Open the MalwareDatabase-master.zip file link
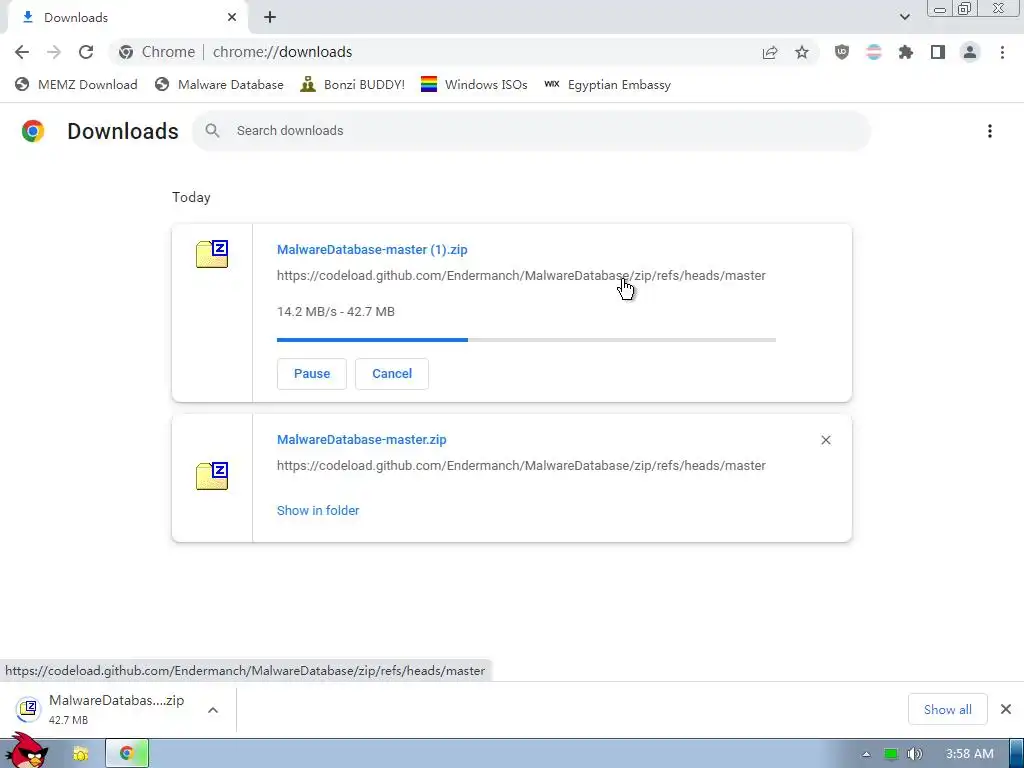The height and width of the screenshot is (768, 1024). click(x=362, y=440)
